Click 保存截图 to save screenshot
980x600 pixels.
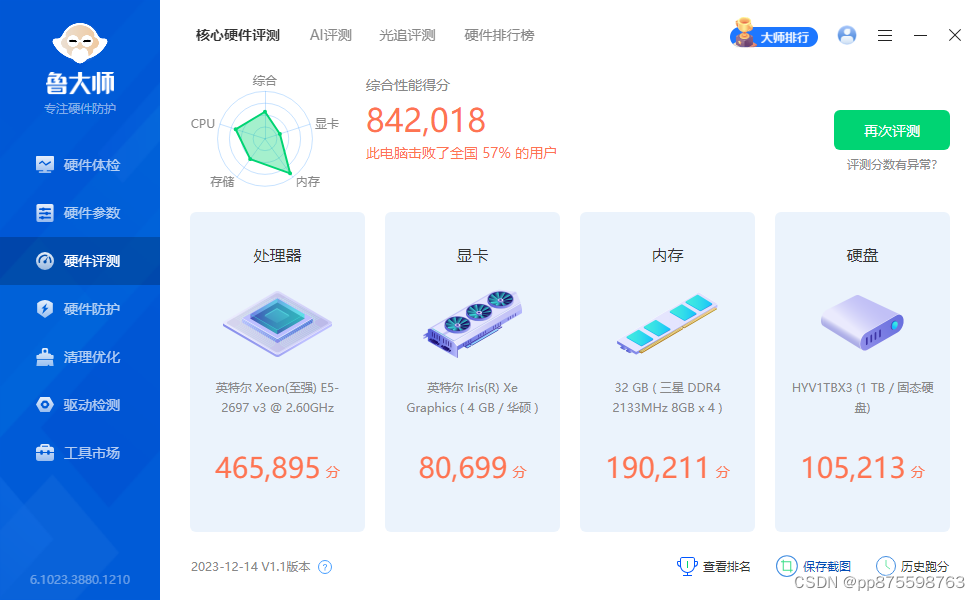coord(814,566)
